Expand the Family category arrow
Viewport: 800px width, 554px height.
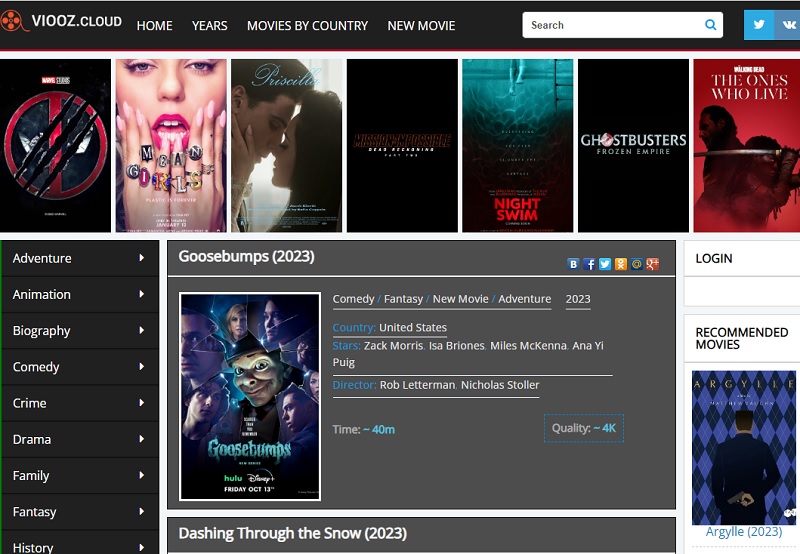coord(141,475)
